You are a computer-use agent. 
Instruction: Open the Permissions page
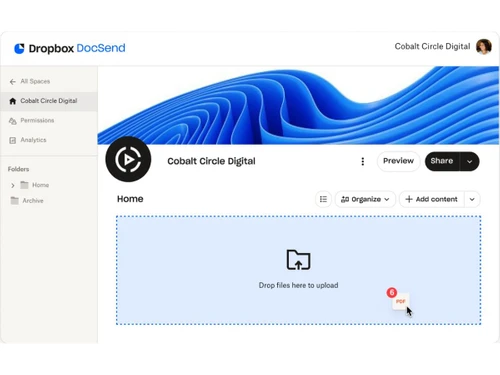point(37,120)
